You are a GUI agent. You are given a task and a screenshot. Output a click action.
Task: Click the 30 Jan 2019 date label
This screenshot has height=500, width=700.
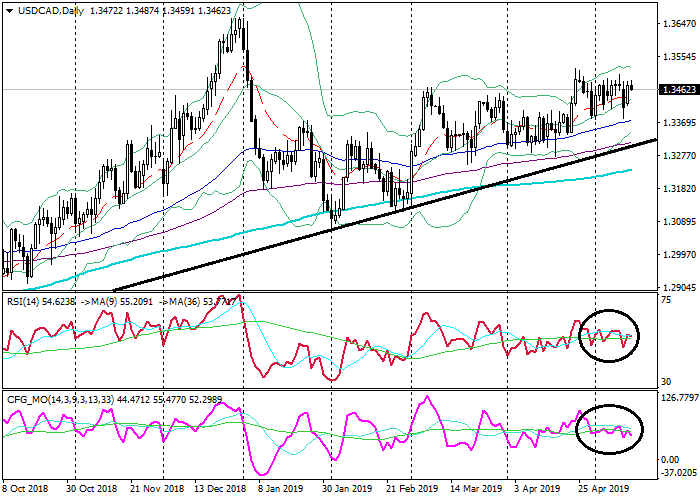pyautogui.click(x=347, y=491)
